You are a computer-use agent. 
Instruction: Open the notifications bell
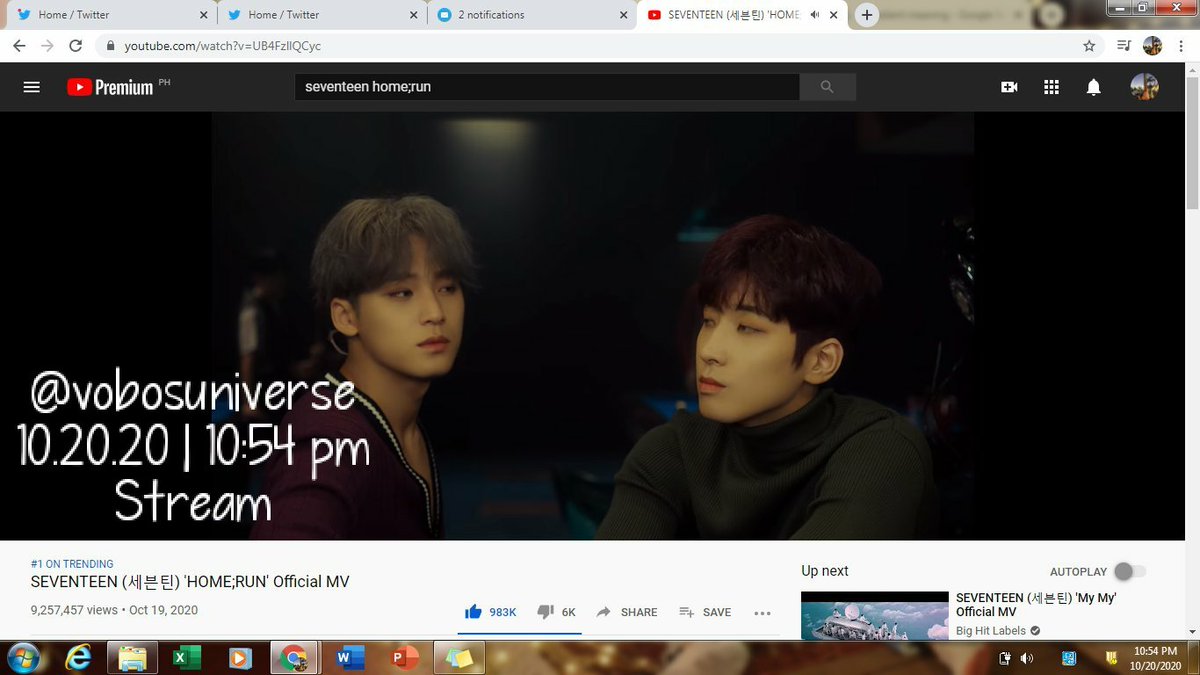(x=1094, y=87)
